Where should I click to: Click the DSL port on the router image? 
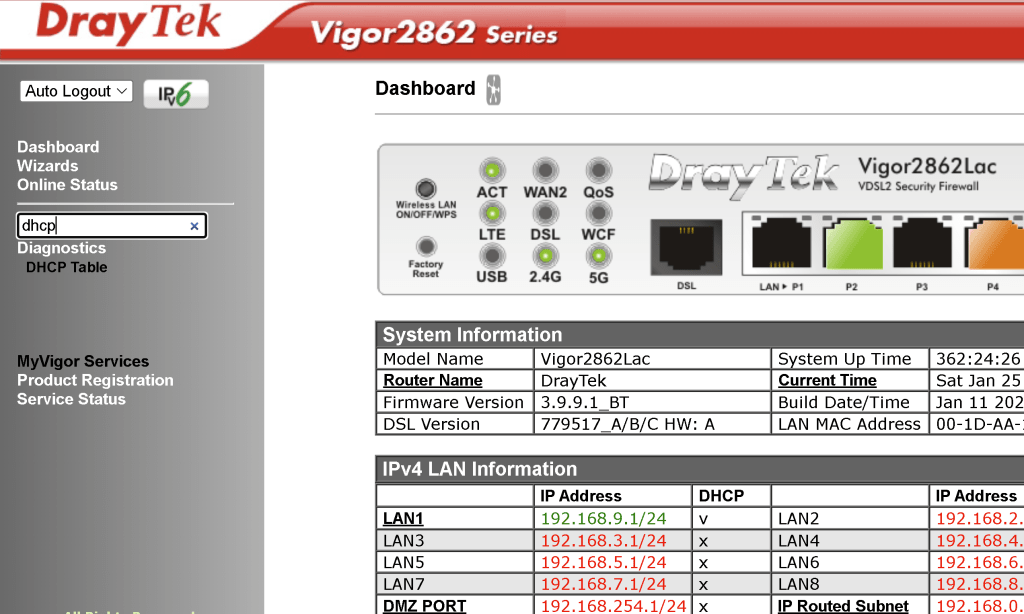click(x=686, y=248)
